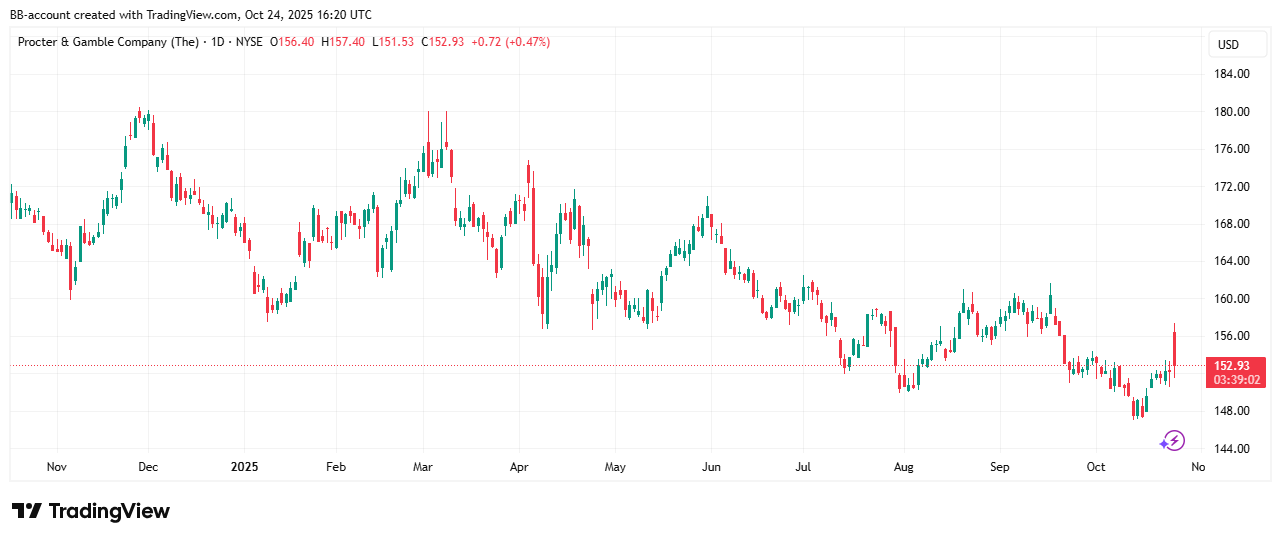Click the 184.00 price axis label
The height and width of the screenshot is (541, 1281).
(x=1231, y=74)
